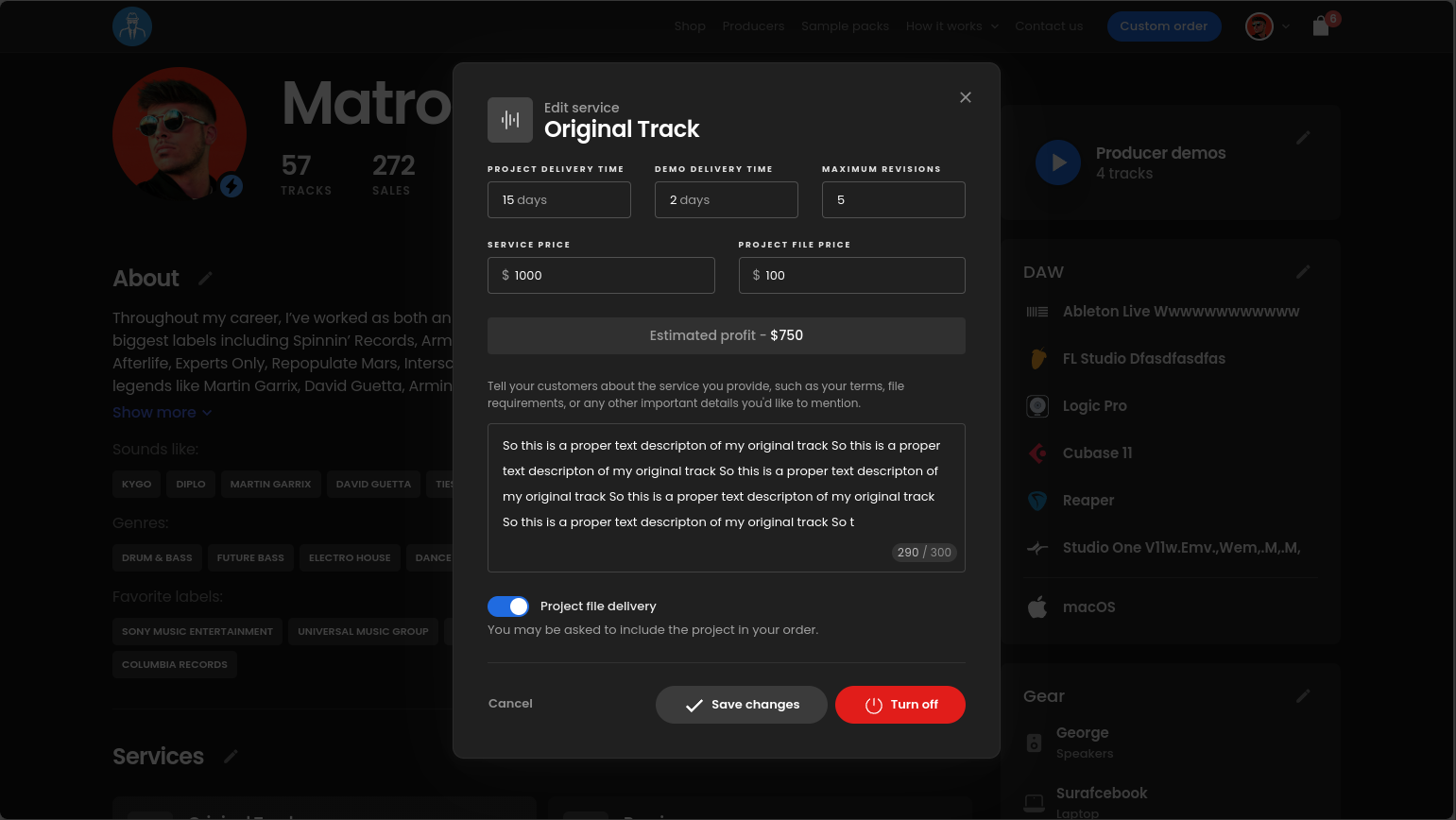
Task: Click the Save changes button
Action: pyautogui.click(x=741, y=705)
